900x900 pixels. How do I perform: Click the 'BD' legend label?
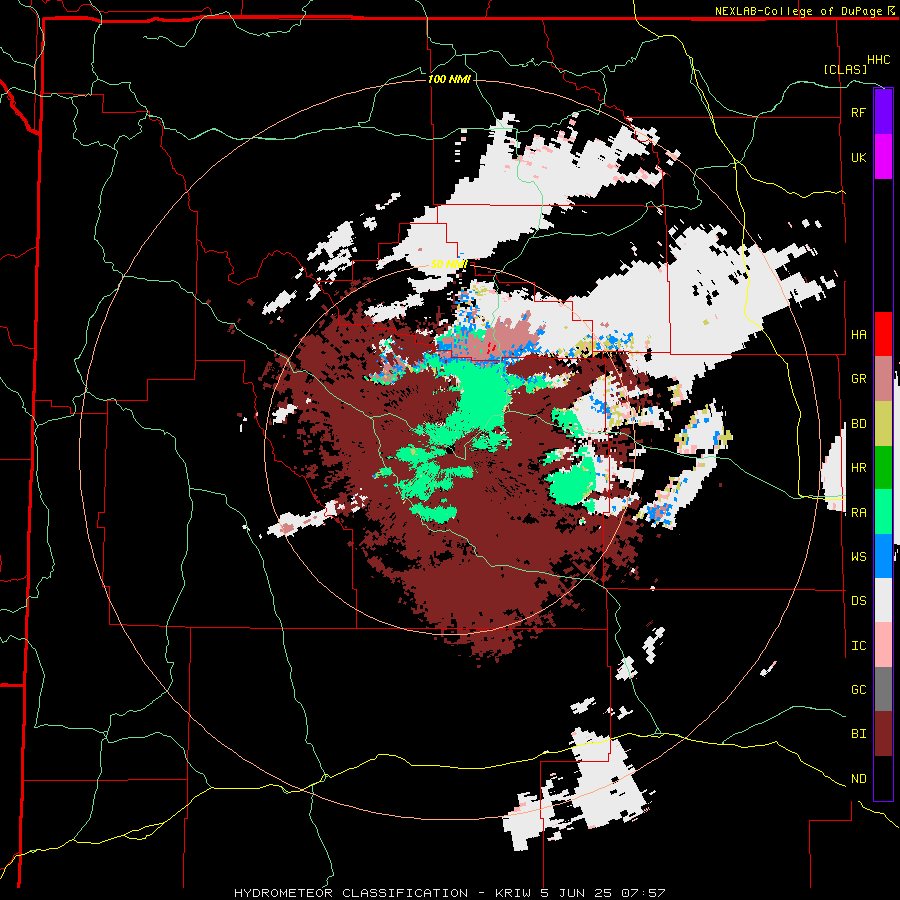[x=858, y=424]
